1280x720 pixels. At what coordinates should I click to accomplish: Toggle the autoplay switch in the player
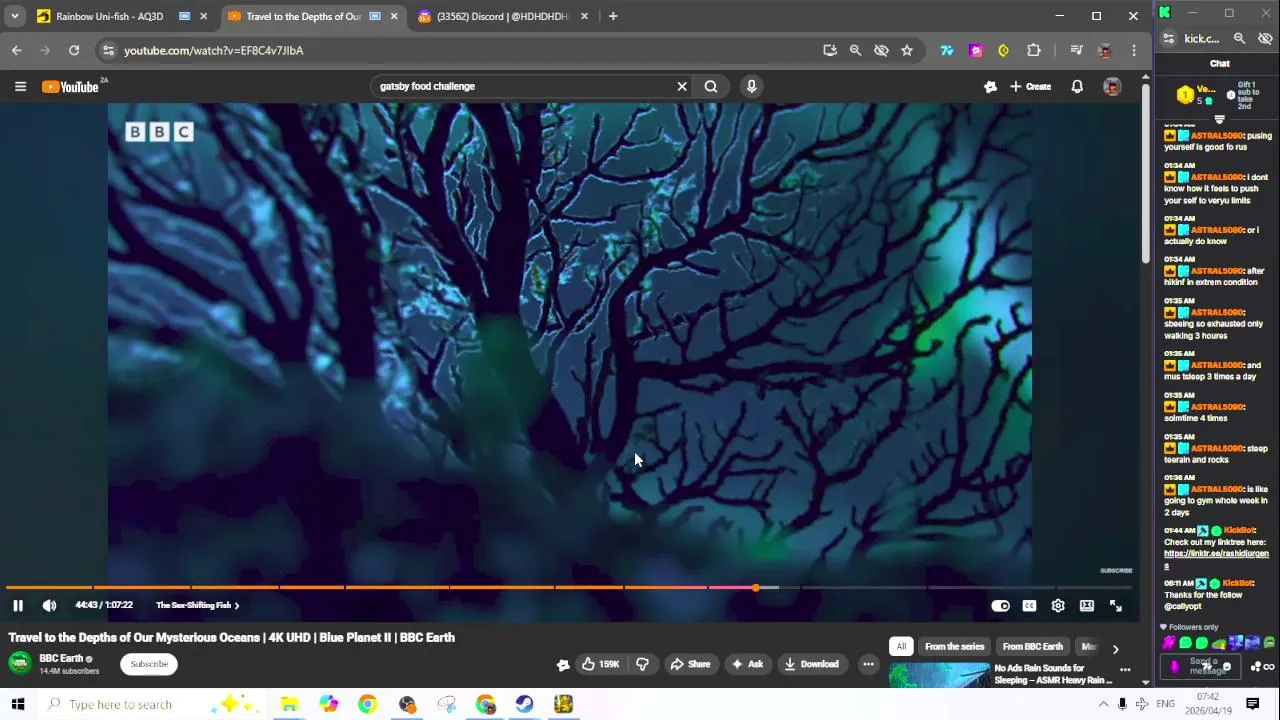pos(1000,605)
